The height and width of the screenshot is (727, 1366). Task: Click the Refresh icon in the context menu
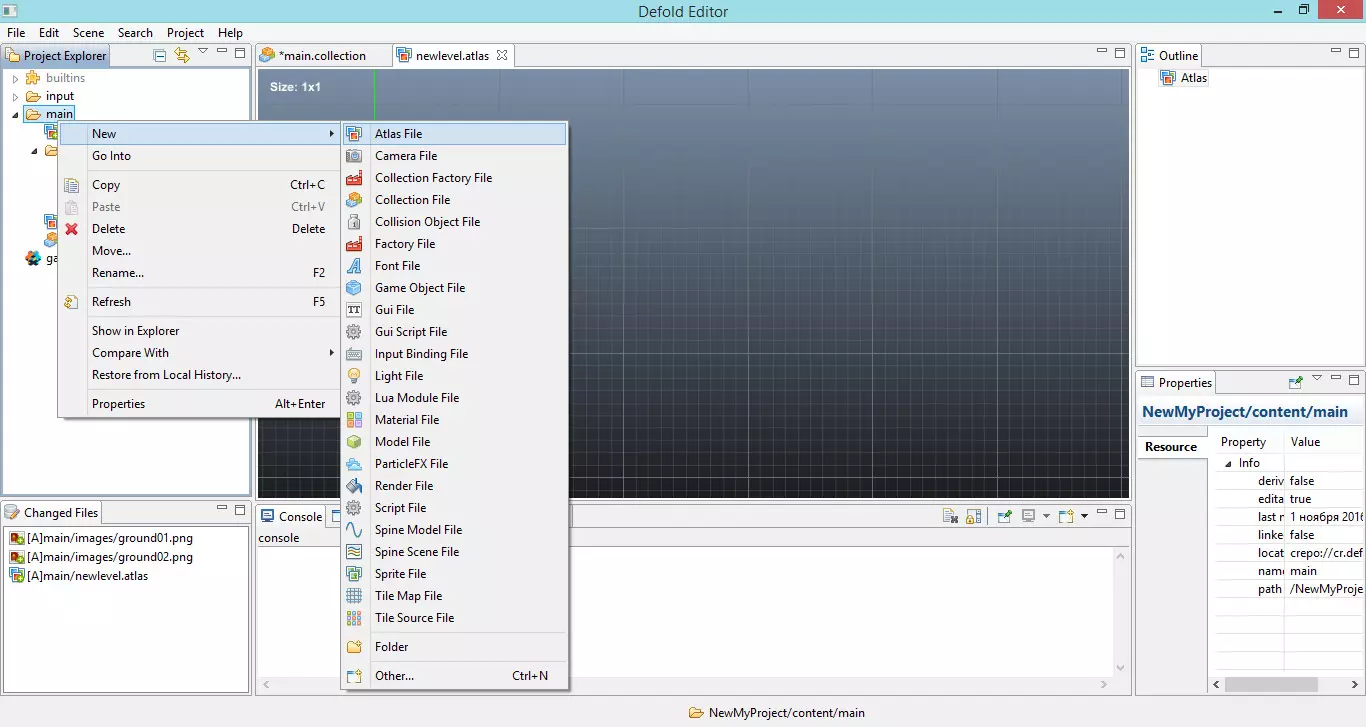[71, 302]
